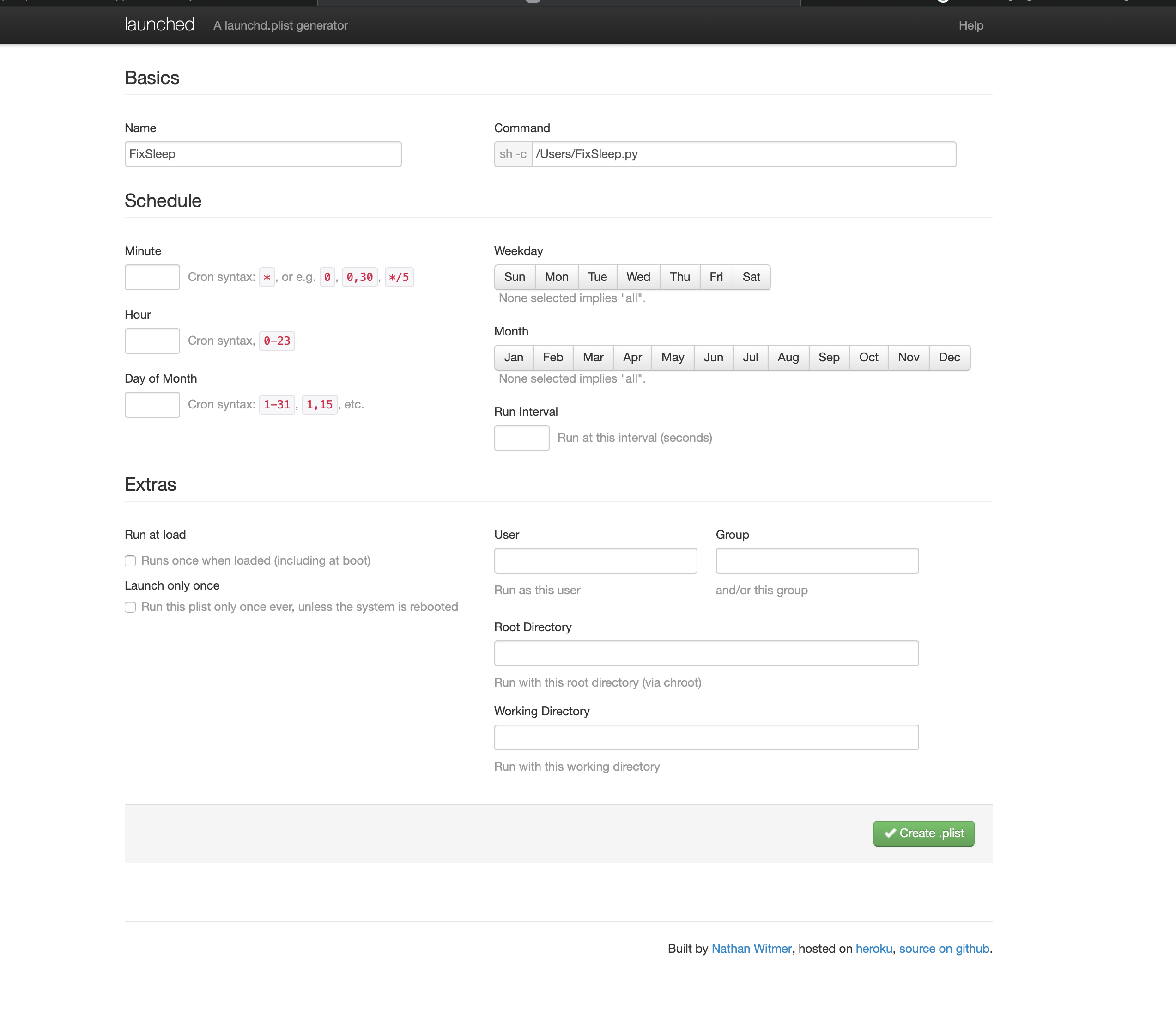1176x1011 pixels.
Task: Focus the Run Interval seconds field
Action: pyautogui.click(x=521, y=438)
